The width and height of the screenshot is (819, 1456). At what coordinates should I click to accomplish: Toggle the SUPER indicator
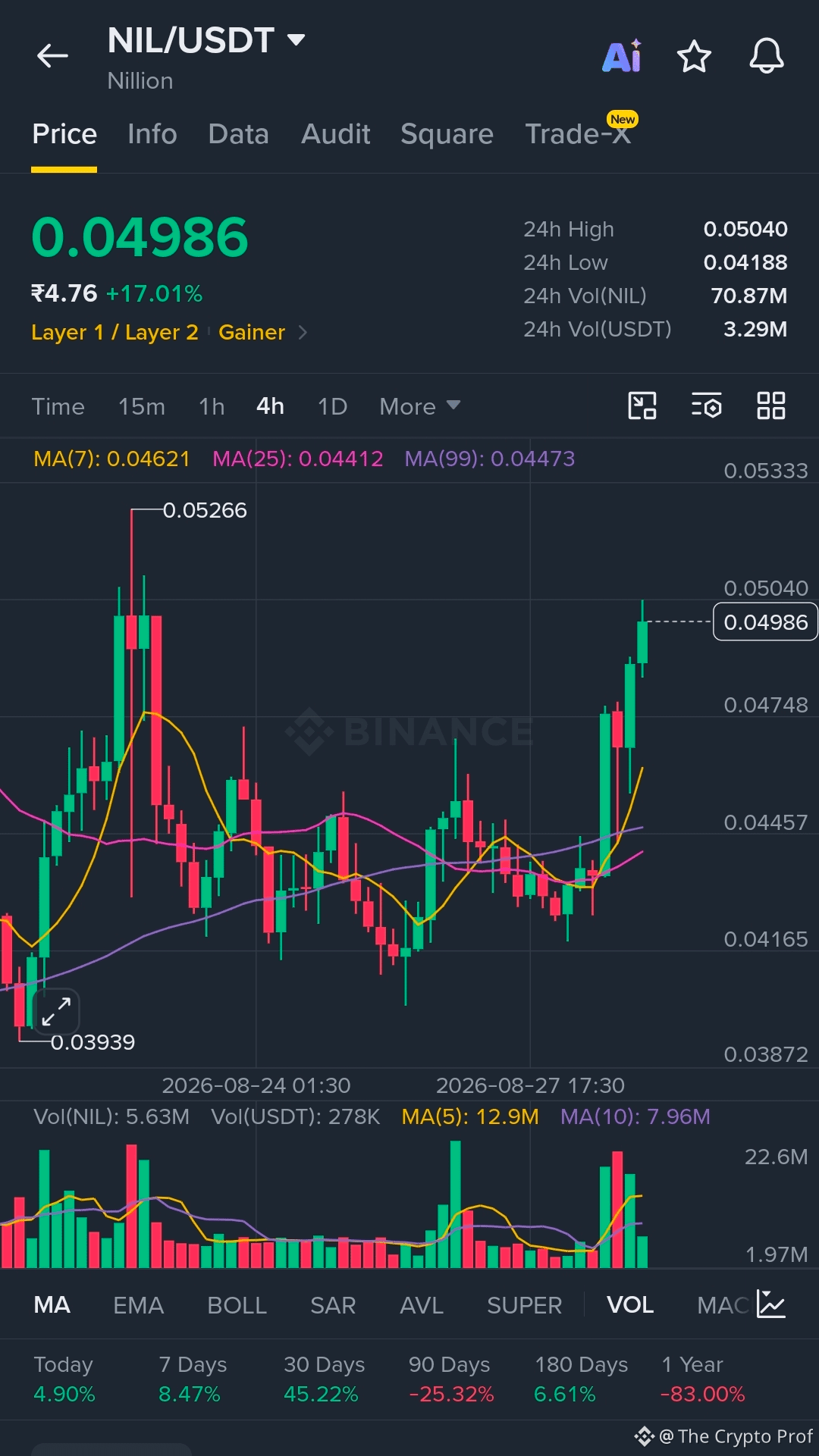point(525,1304)
